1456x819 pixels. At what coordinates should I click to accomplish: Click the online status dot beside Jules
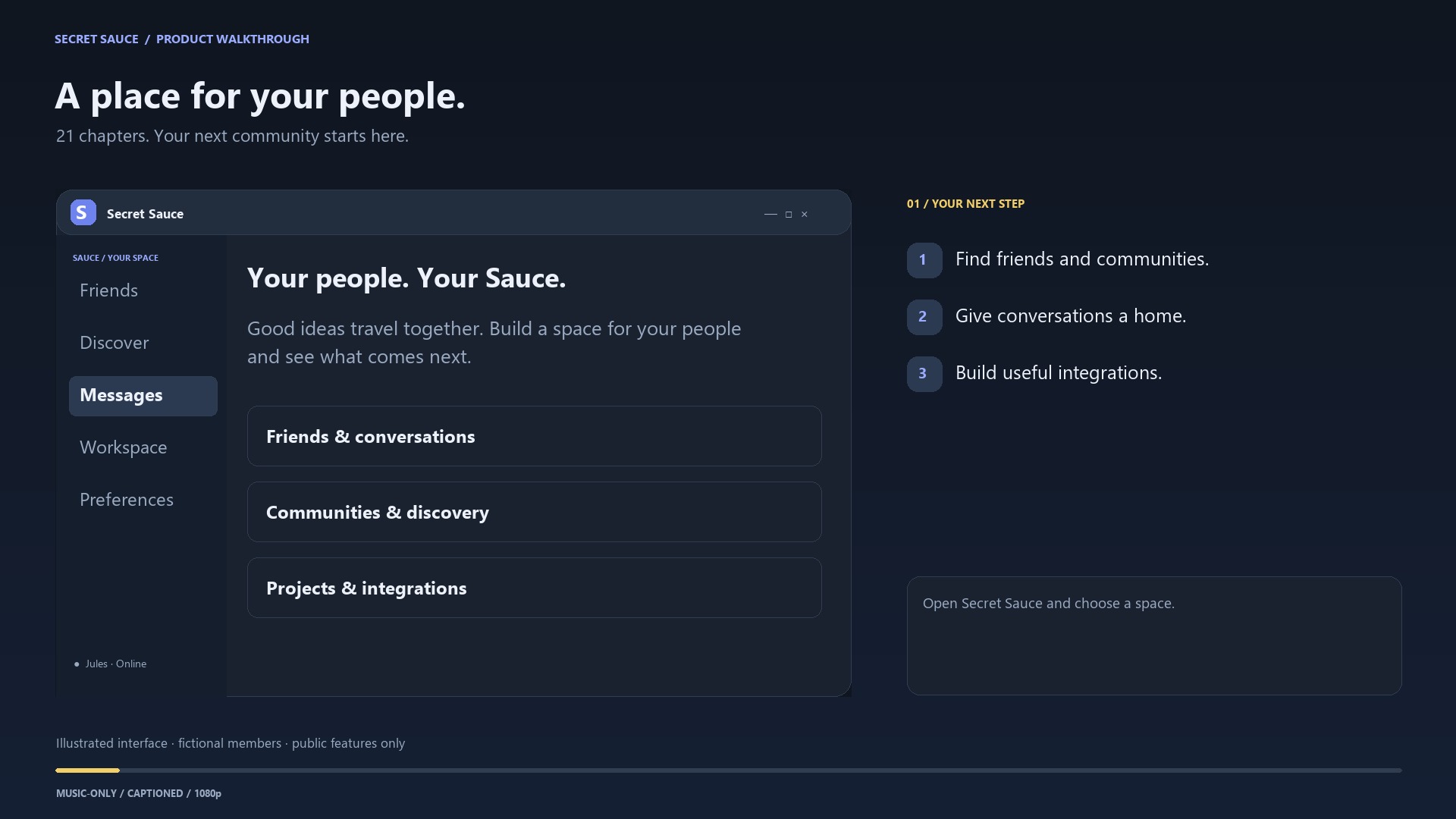77,664
